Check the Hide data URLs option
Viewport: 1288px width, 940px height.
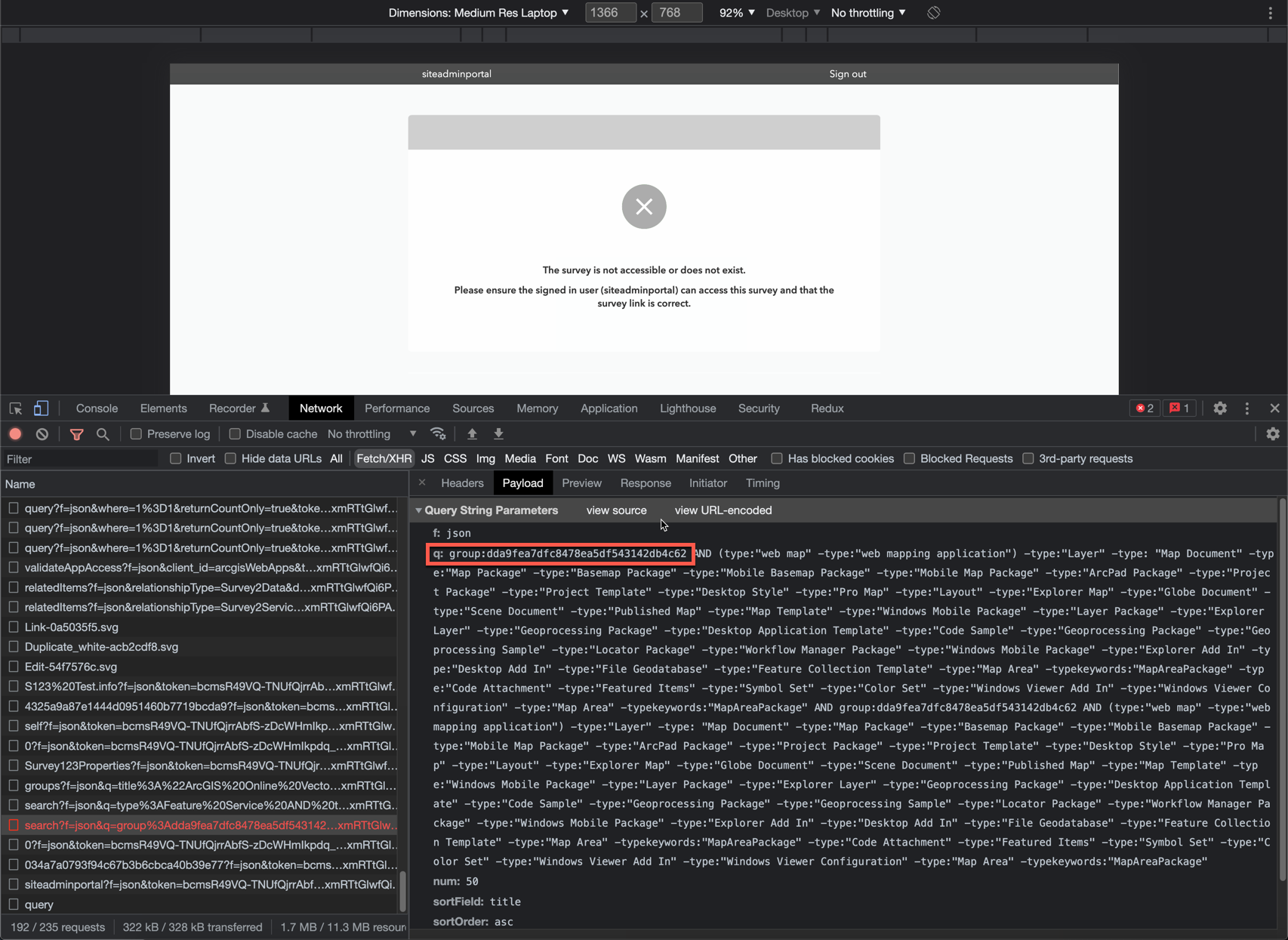tap(230, 458)
